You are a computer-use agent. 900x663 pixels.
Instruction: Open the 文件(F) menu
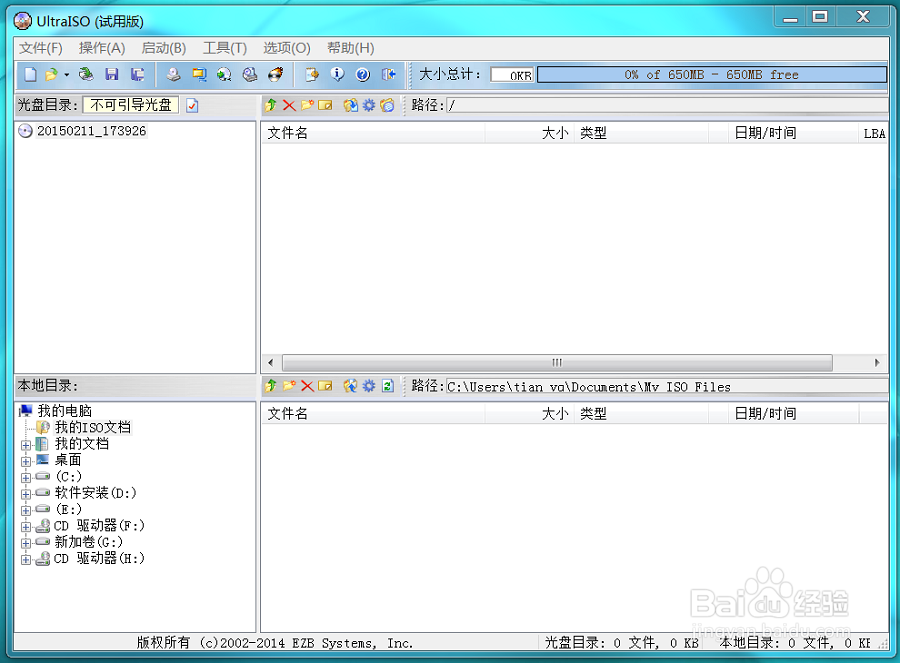pos(41,48)
